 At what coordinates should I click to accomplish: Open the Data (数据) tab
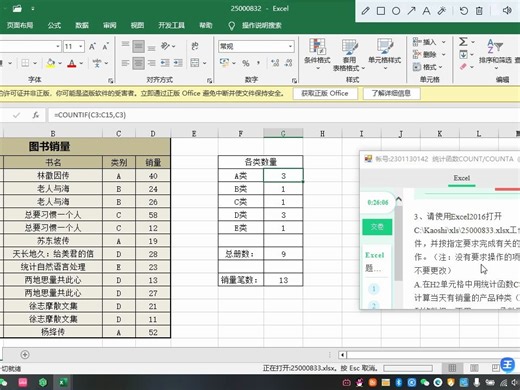[x=82, y=25]
